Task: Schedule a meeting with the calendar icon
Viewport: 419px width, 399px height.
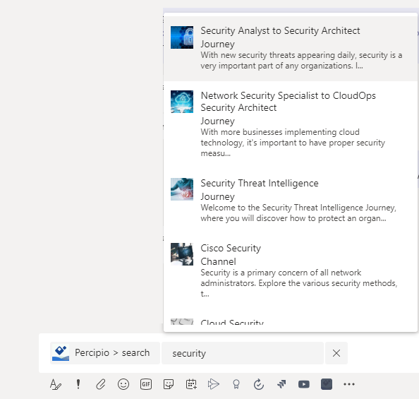Action: coord(191,384)
